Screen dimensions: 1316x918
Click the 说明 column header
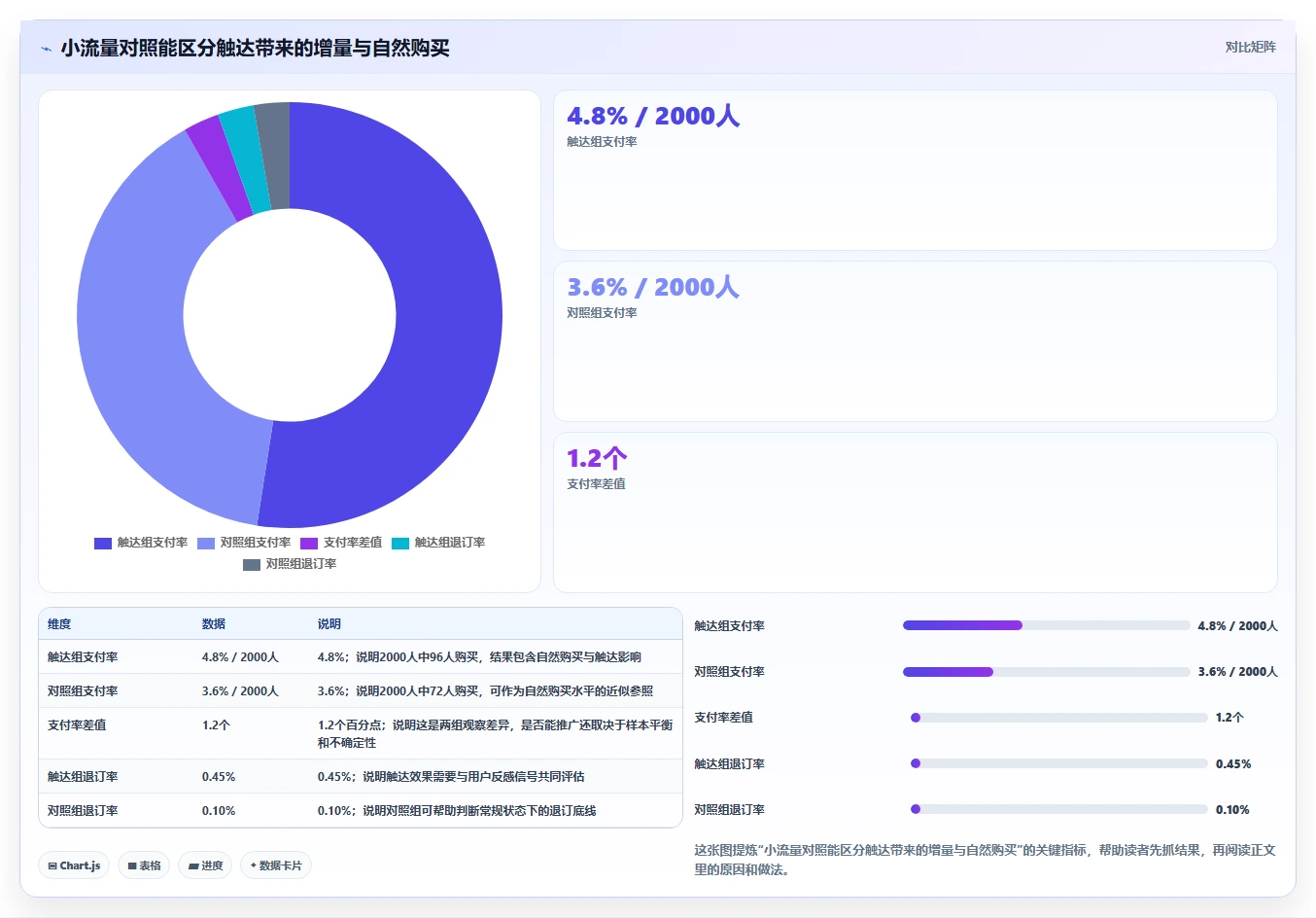[x=329, y=624]
